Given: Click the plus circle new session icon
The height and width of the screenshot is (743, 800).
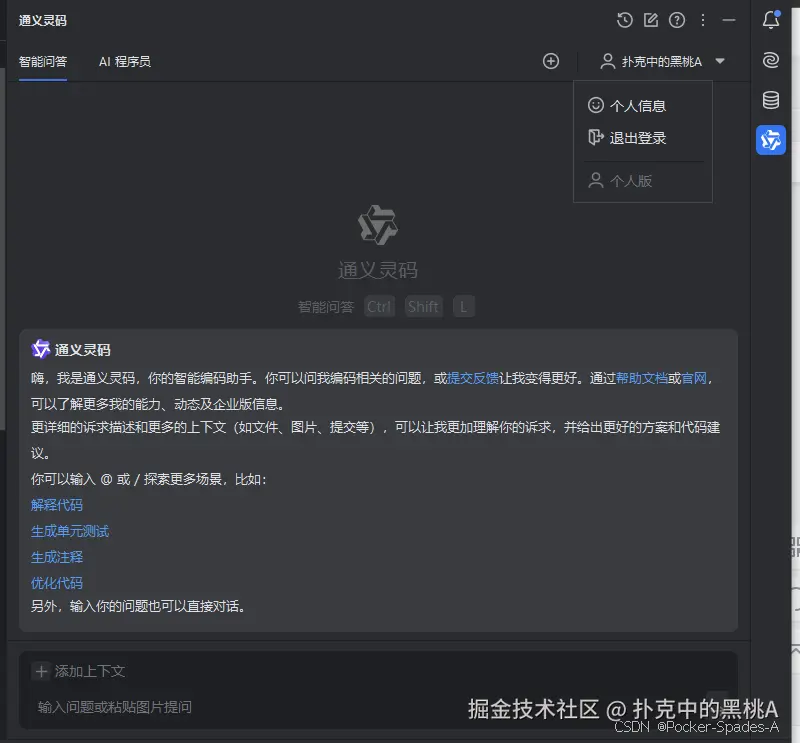Looking at the screenshot, I should point(551,61).
